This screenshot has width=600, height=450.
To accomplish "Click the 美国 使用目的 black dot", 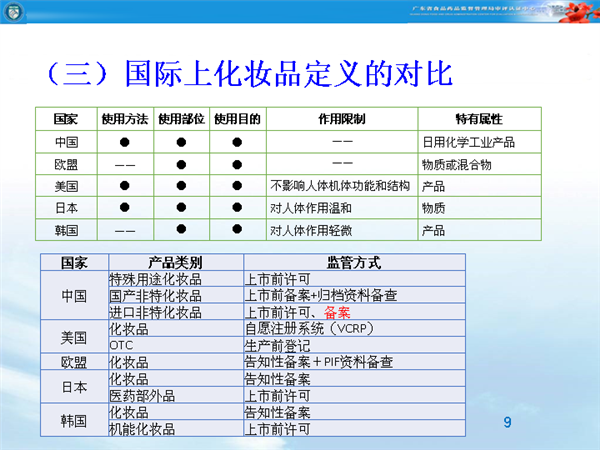I will pos(237,186).
